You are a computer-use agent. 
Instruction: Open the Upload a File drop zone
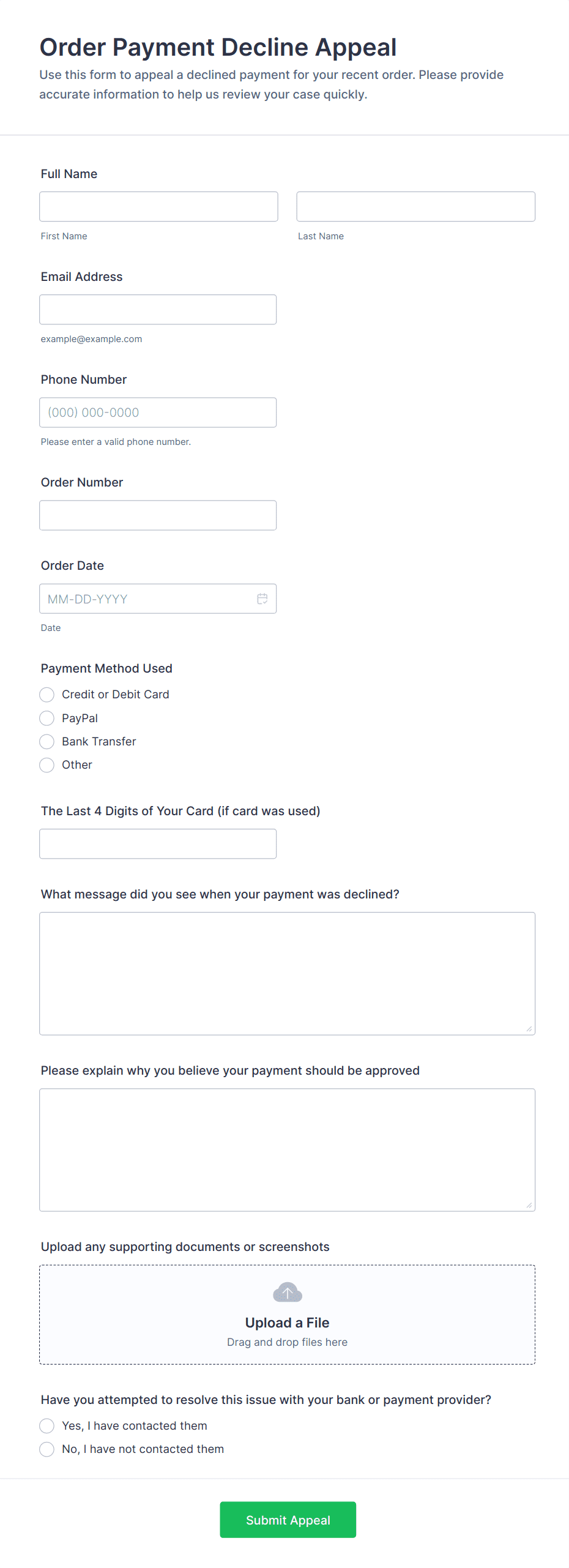287,1315
